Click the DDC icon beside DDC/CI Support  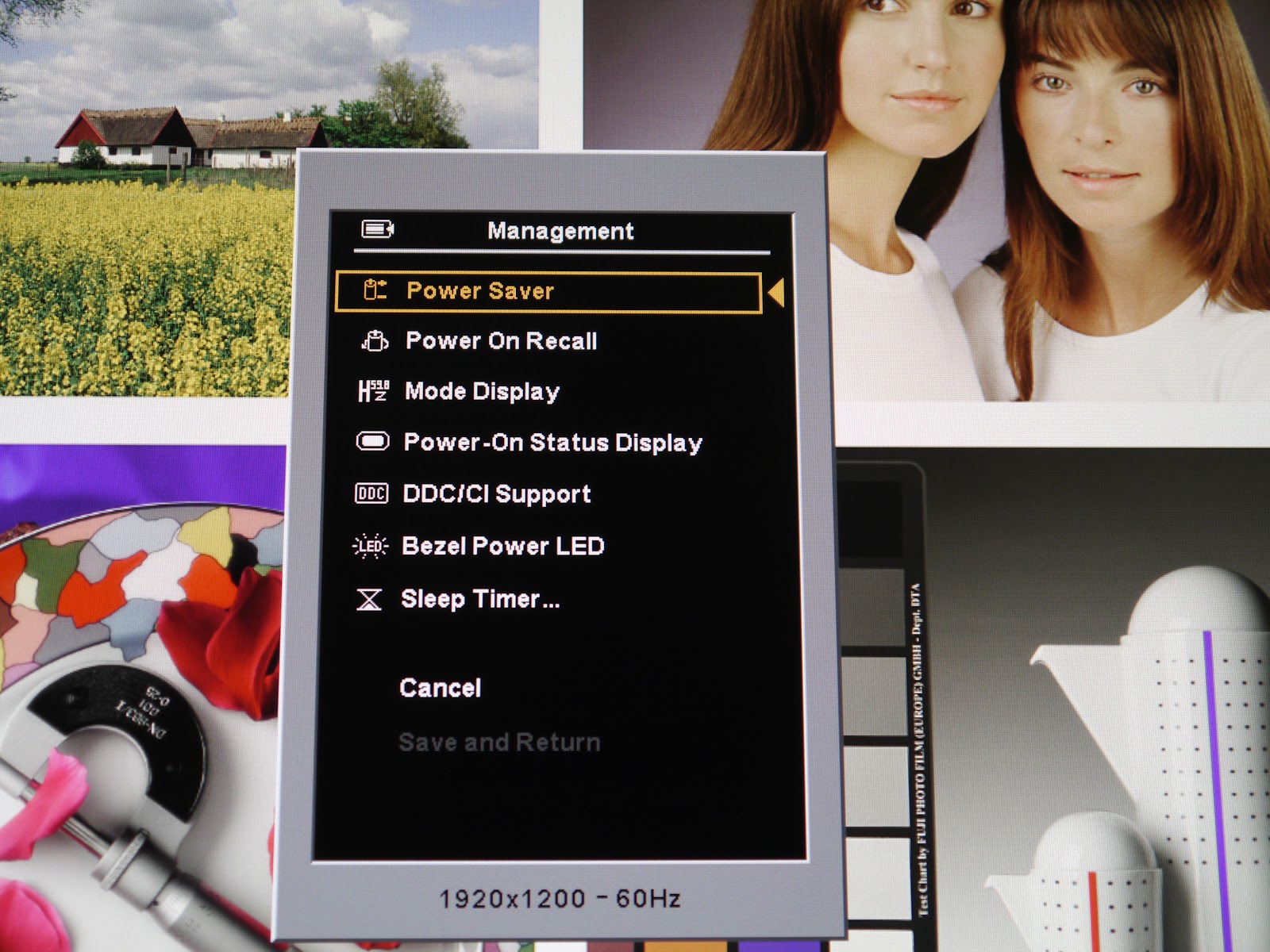pyautogui.click(x=371, y=493)
